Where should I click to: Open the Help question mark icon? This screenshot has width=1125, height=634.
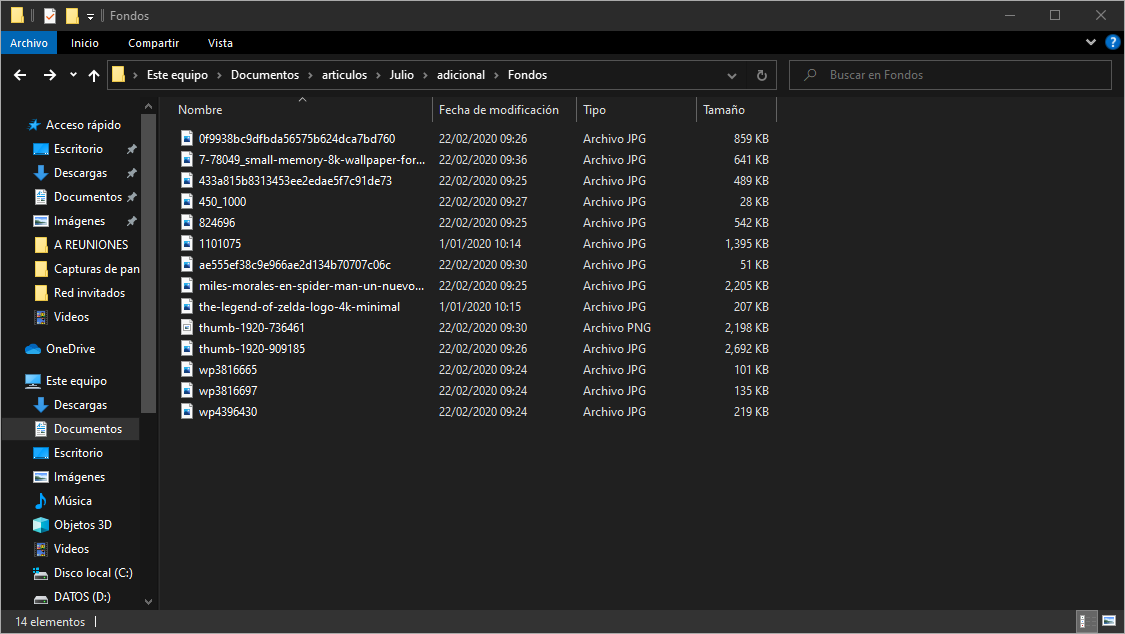click(x=1112, y=43)
